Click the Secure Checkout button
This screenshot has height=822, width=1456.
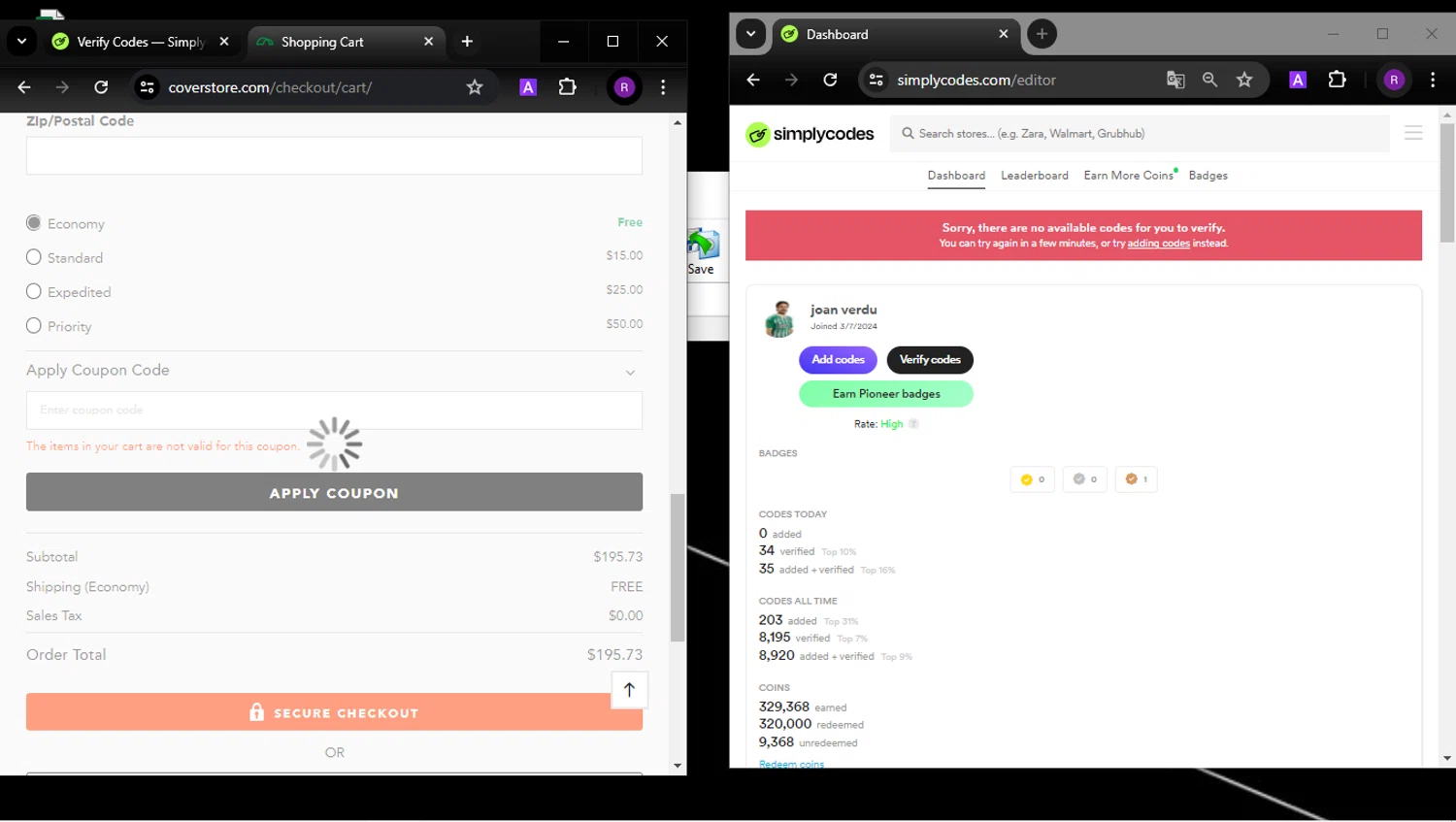click(334, 712)
